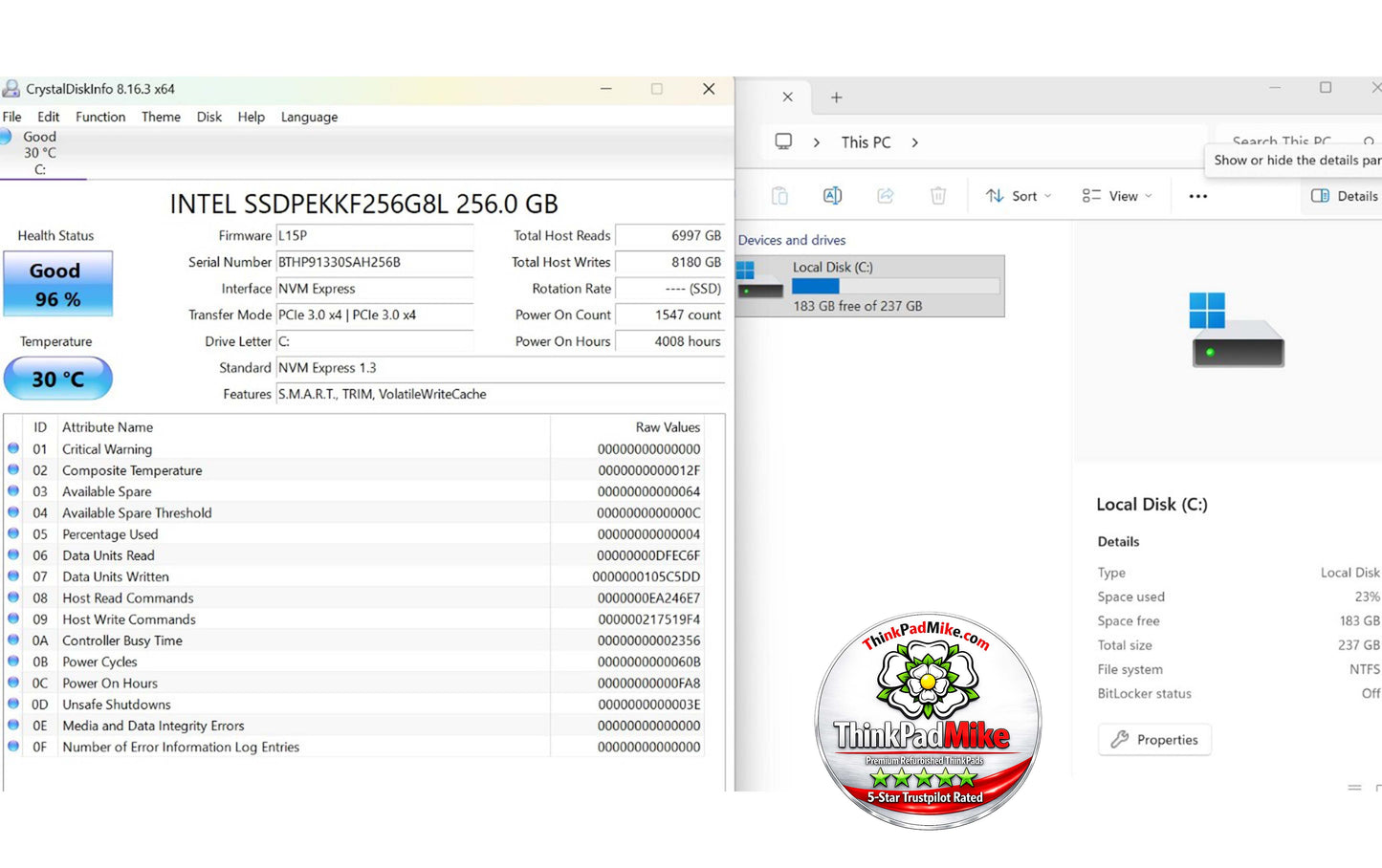Screen dimensions: 1382x868
Task: Select the Host Write Commands attribute name
Action: point(129,619)
